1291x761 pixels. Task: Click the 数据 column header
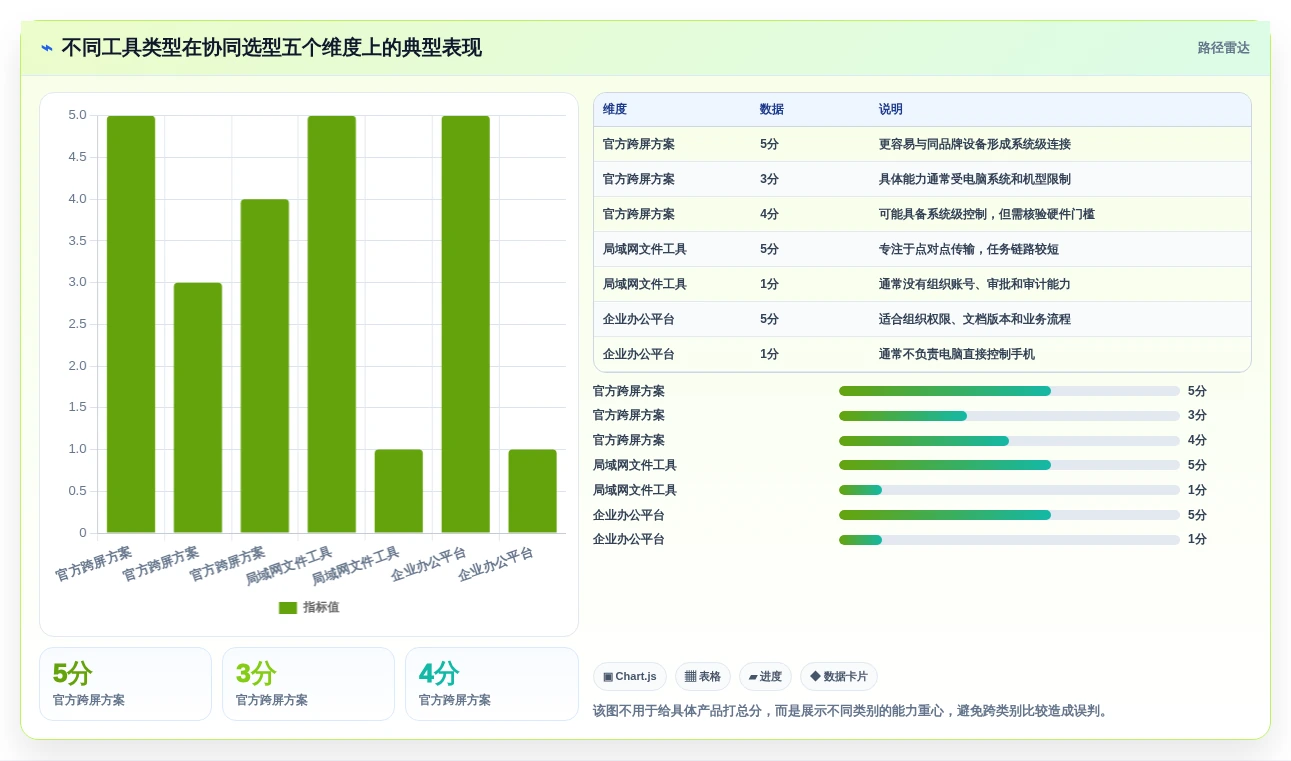coord(772,110)
